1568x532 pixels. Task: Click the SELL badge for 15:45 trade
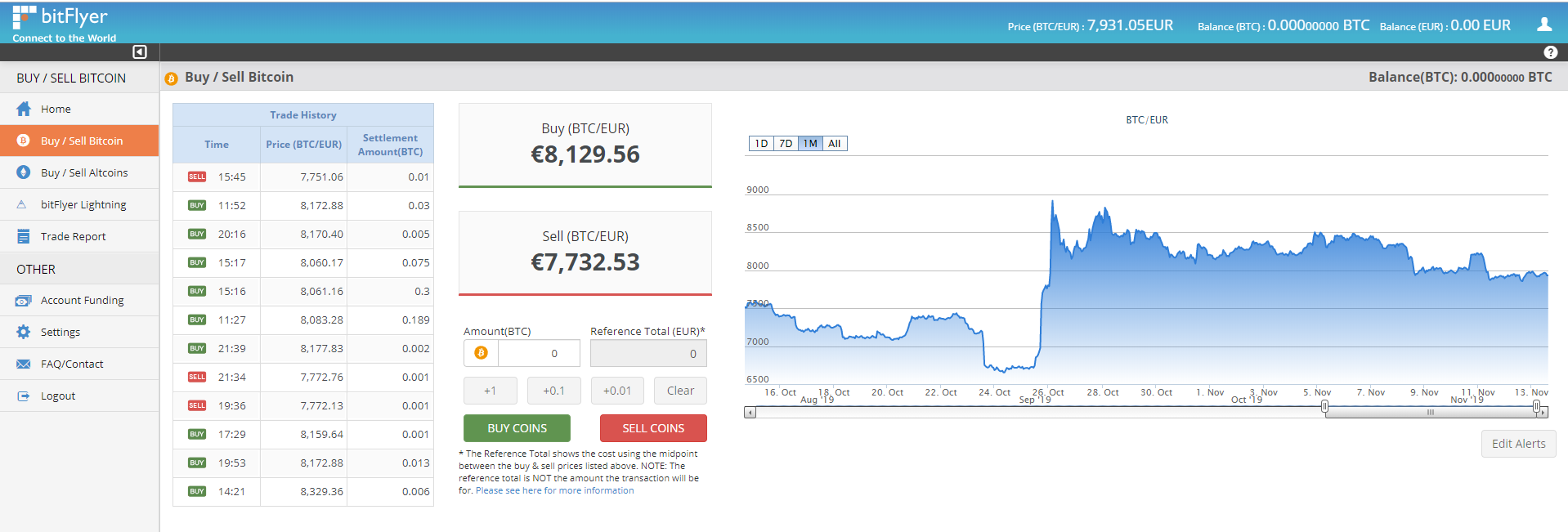(x=197, y=177)
